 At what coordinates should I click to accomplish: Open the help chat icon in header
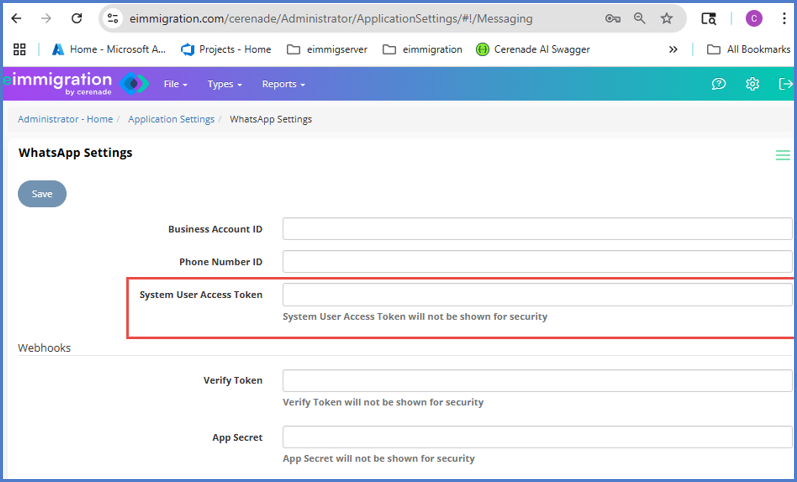click(718, 84)
